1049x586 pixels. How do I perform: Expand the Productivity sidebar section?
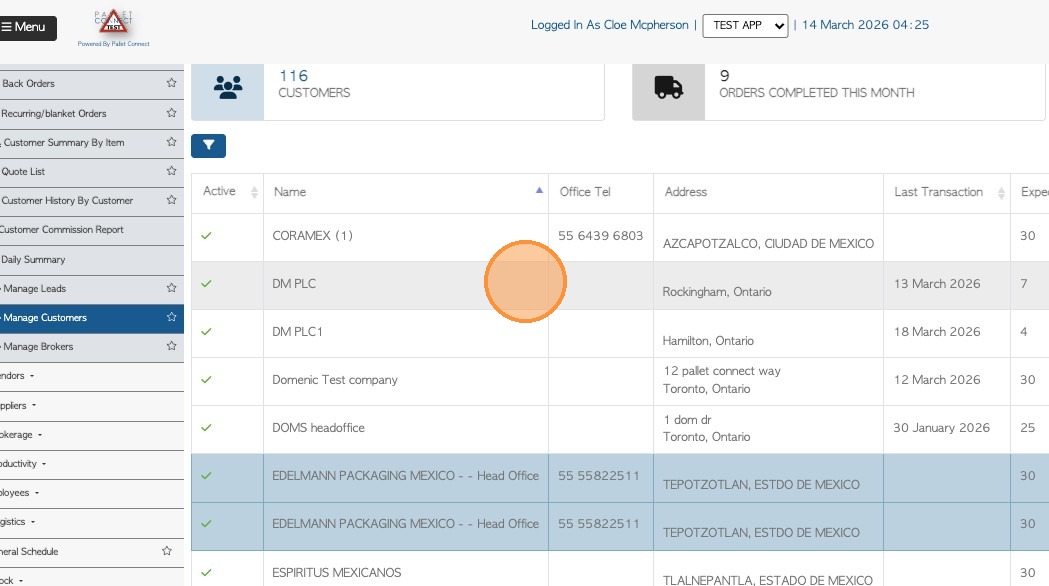(x=23, y=464)
